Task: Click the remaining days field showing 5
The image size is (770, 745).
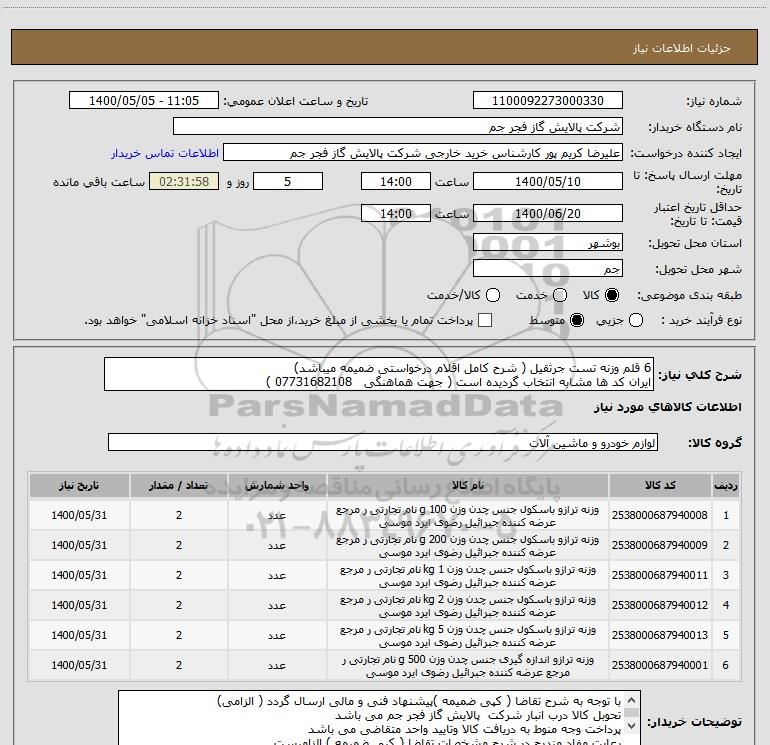Action: pyautogui.click(x=288, y=182)
